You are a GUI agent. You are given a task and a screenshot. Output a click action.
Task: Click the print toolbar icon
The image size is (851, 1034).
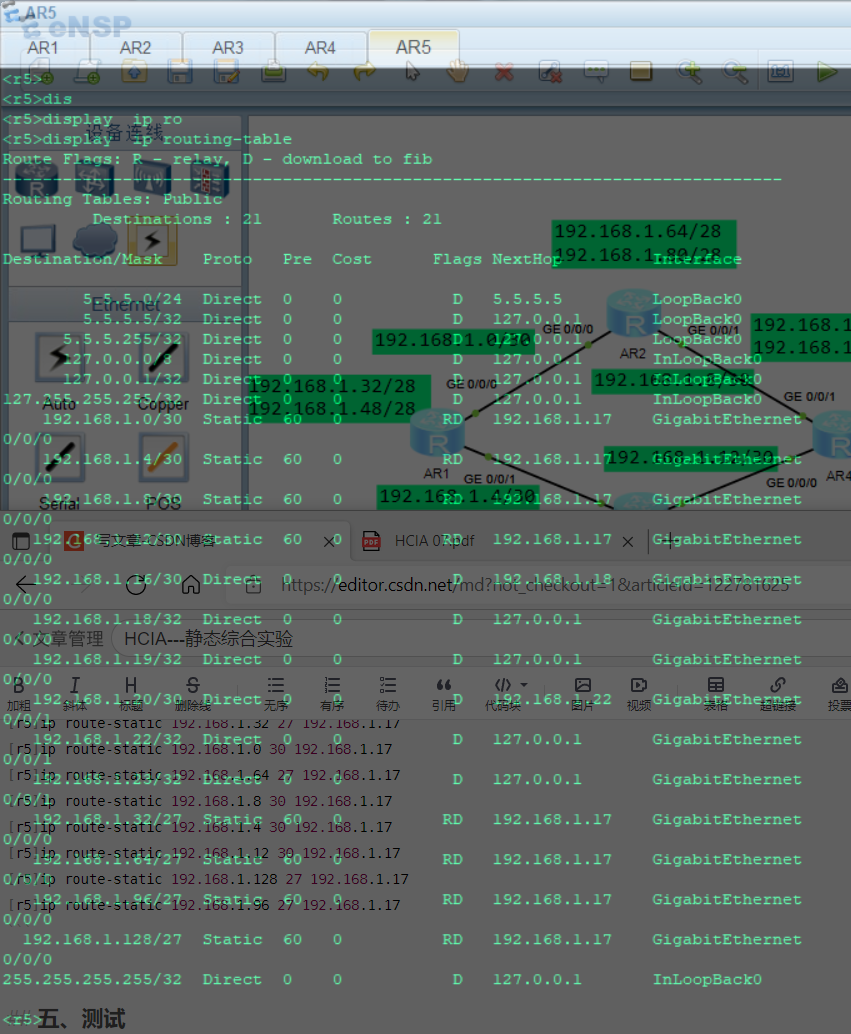click(273, 71)
